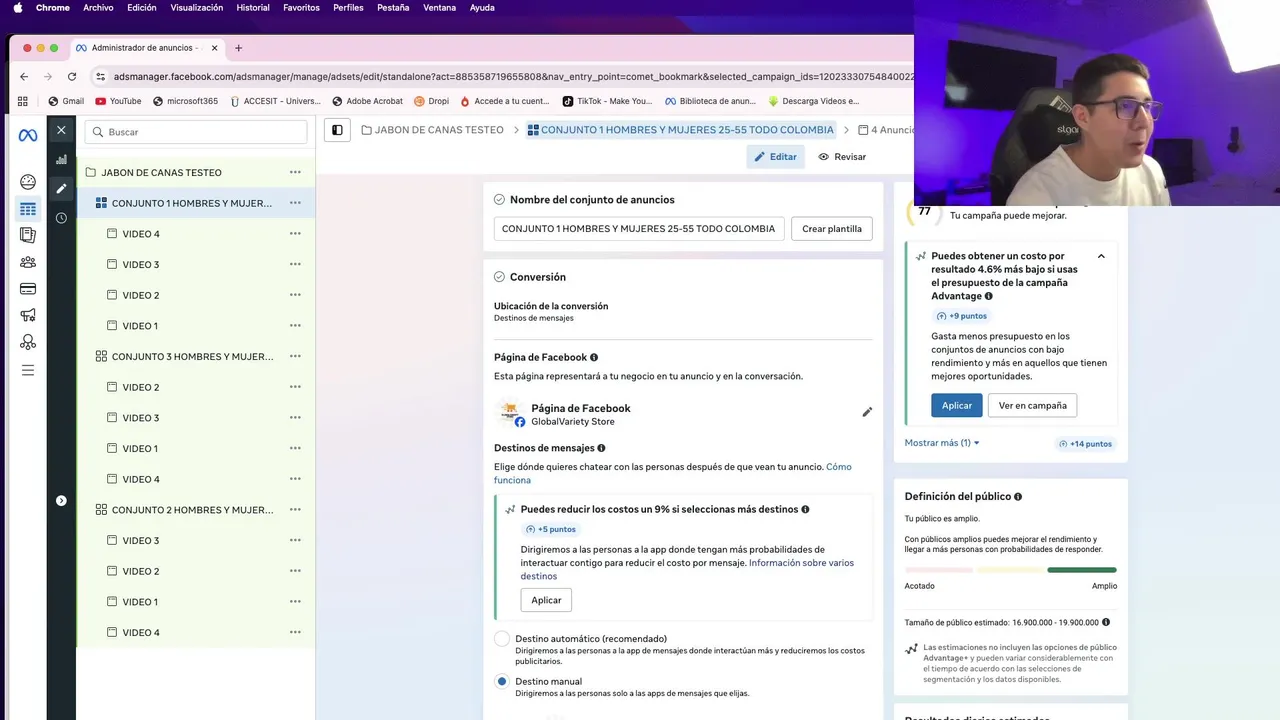
Task: Open options menu for CONJUNTO 2 ad set
Action: [295, 510]
